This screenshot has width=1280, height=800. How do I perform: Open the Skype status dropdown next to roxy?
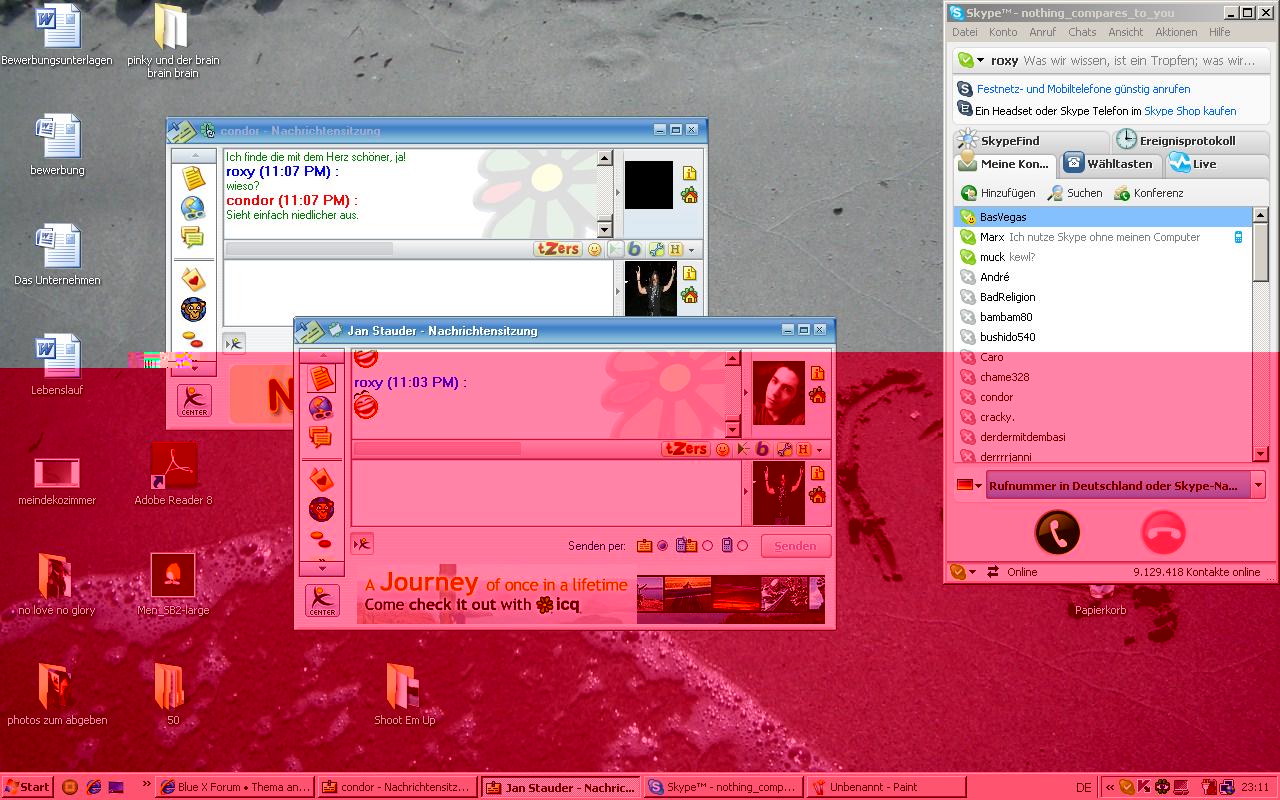980,61
